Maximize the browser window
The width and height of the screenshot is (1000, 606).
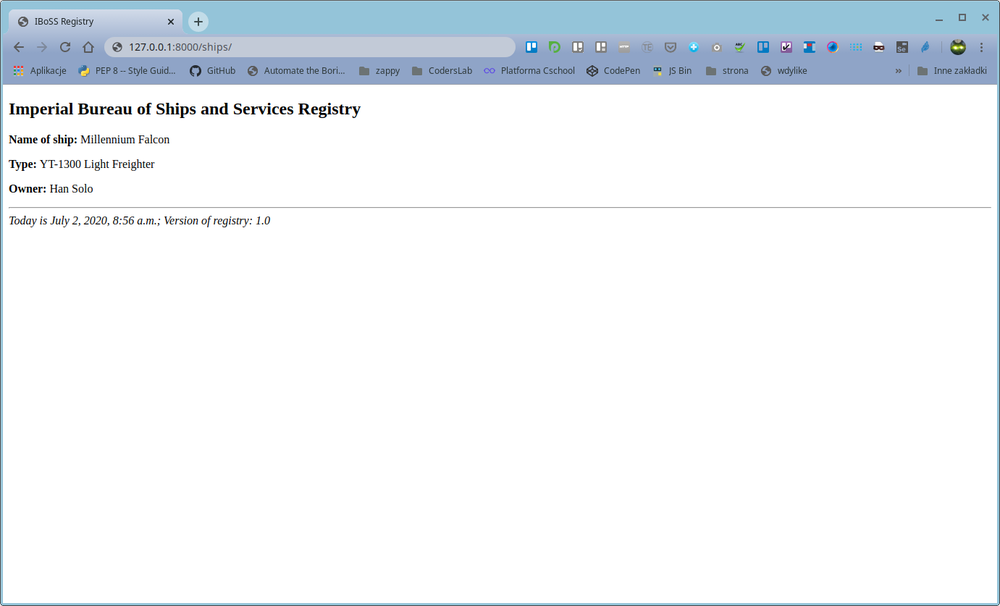(962, 18)
